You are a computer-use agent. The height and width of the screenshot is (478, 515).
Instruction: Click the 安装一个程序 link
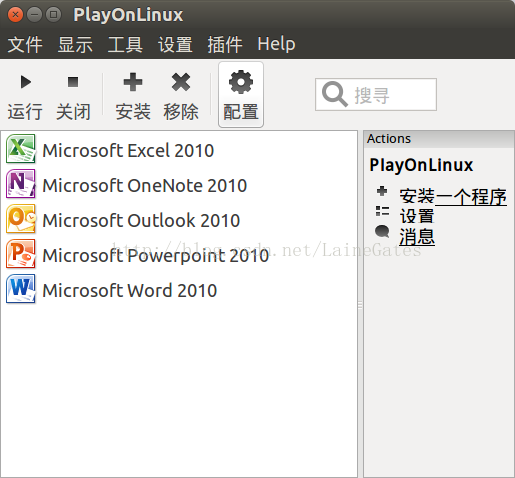453,196
